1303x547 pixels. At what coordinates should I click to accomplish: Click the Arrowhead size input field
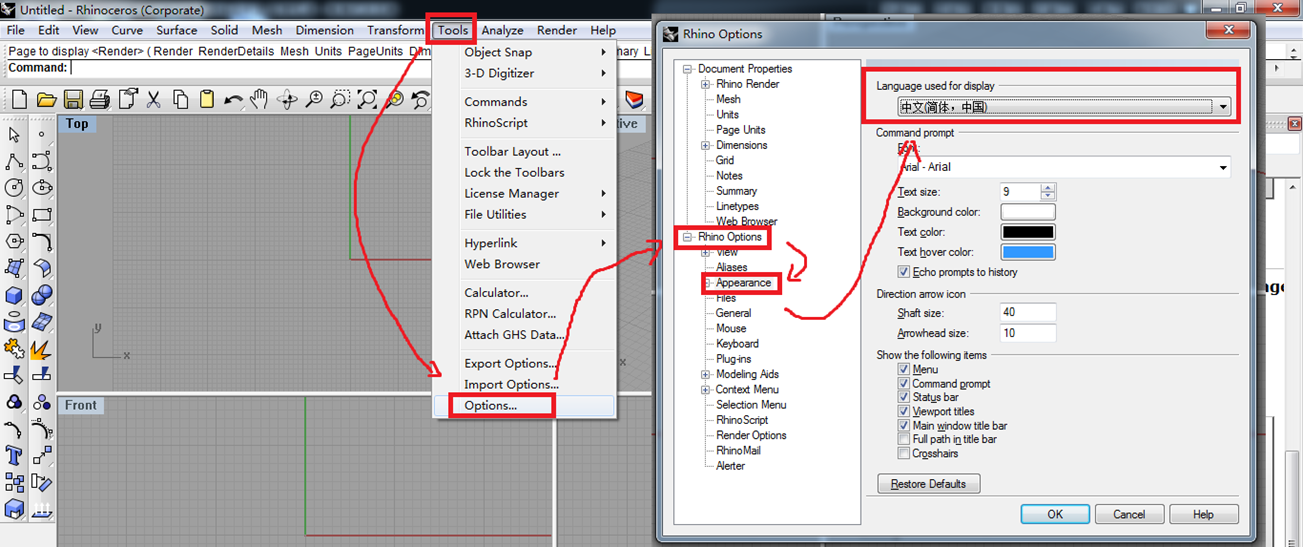coord(1028,333)
